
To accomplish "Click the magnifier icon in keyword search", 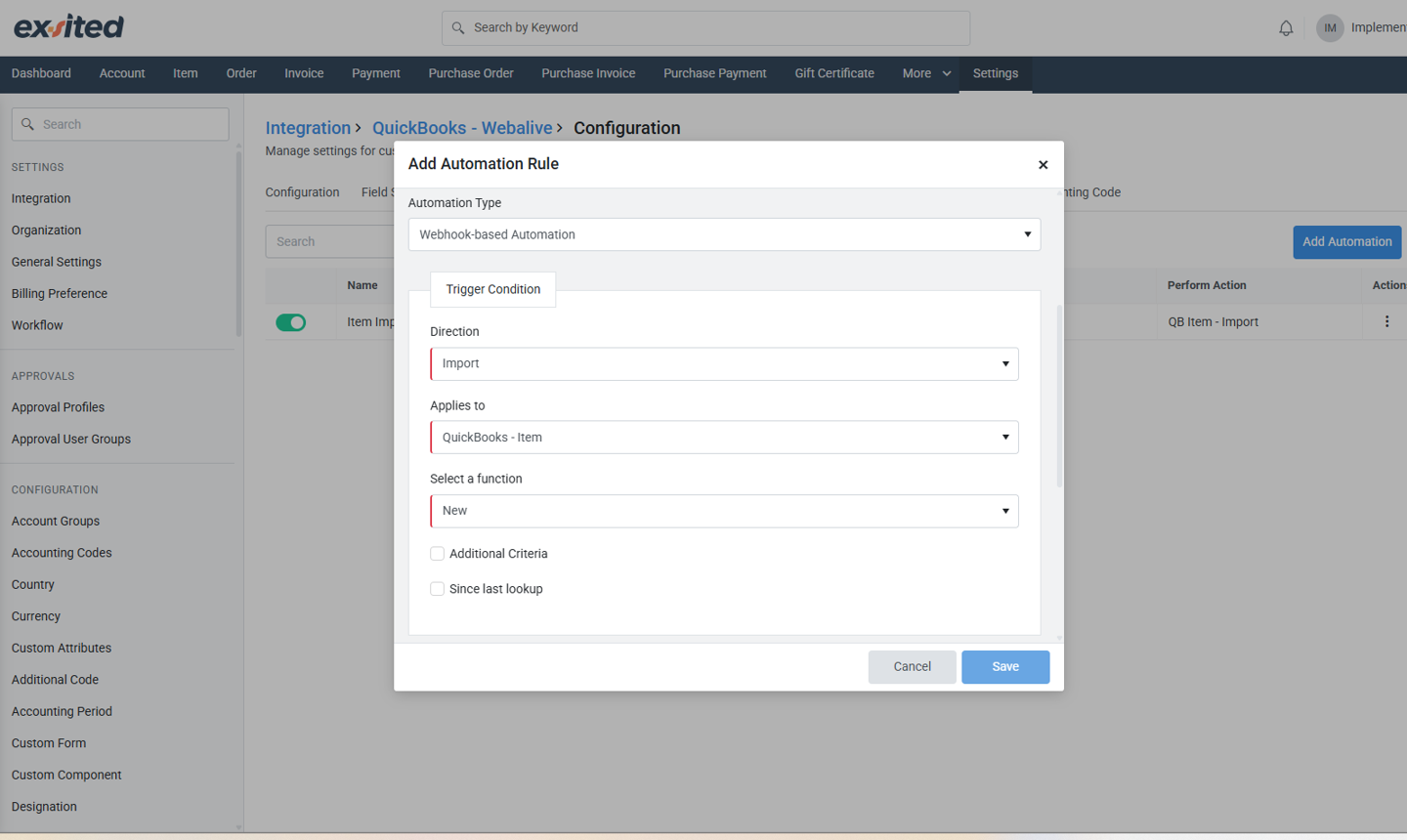I will coord(458,28).
